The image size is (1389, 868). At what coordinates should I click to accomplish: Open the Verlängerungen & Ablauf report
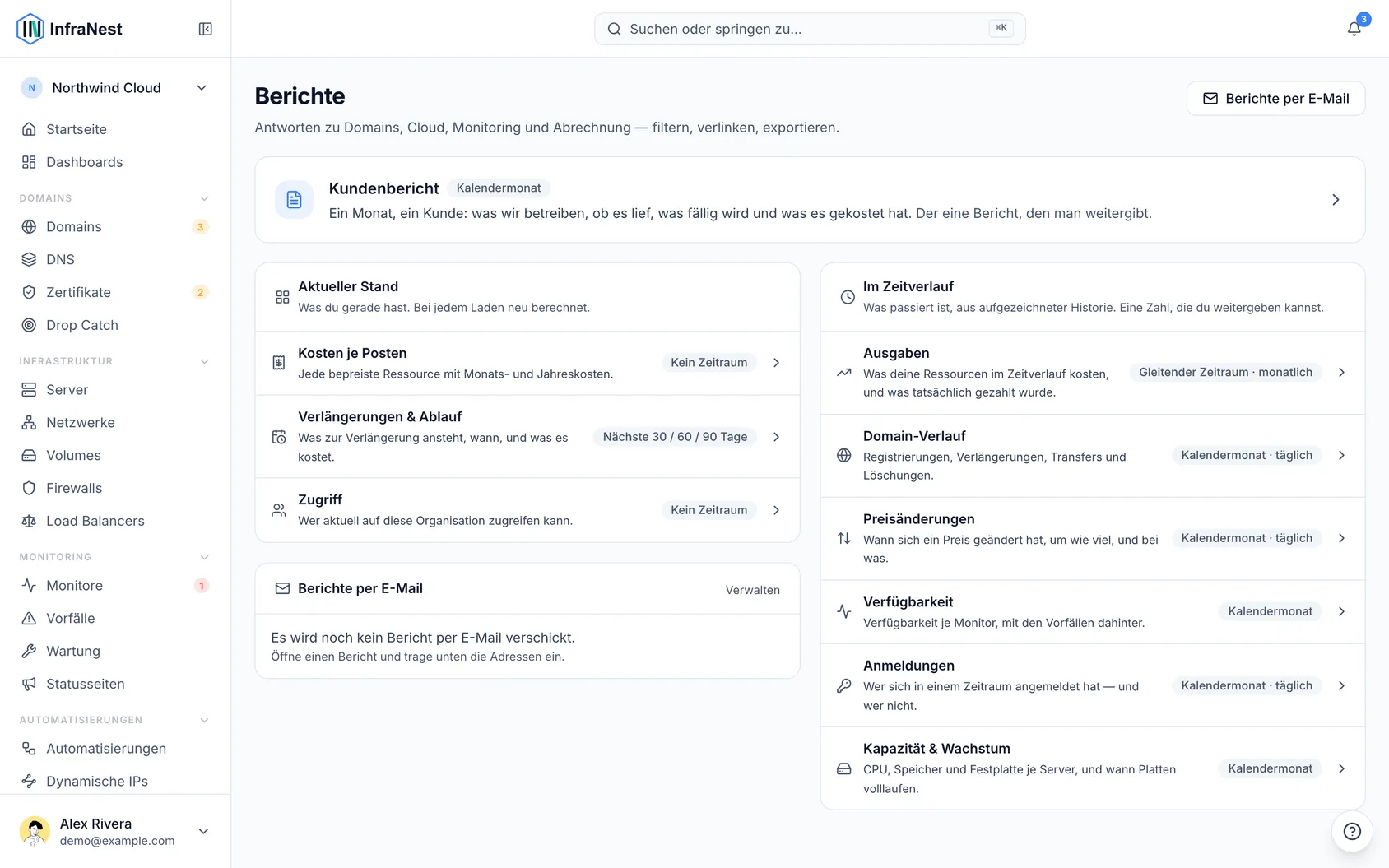point(527,437)
